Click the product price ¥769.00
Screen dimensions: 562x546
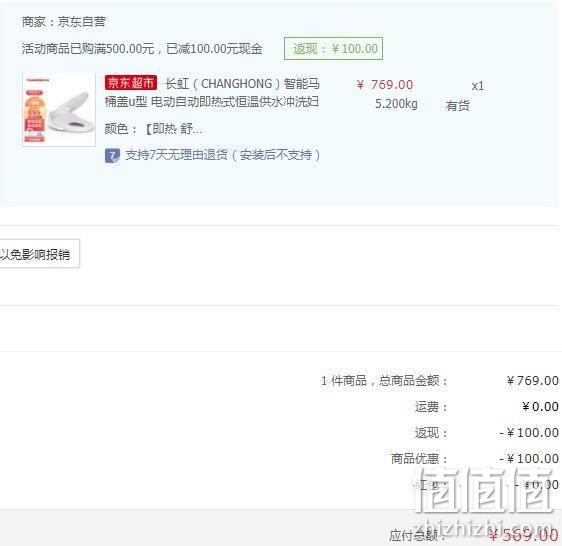(x=385, y=85)
